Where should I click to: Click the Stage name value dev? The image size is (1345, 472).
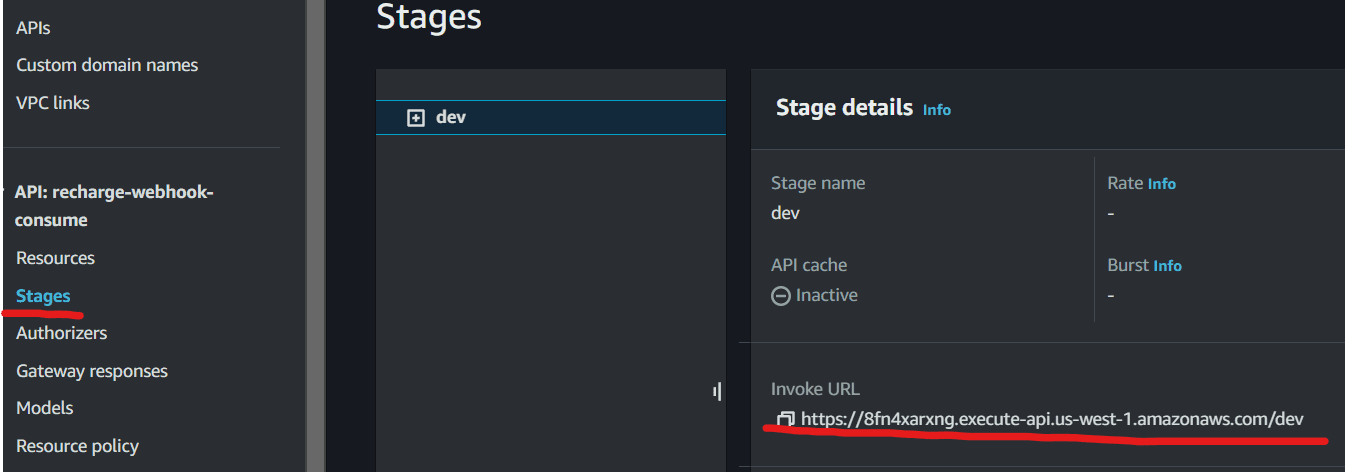[x=785, y=213]
